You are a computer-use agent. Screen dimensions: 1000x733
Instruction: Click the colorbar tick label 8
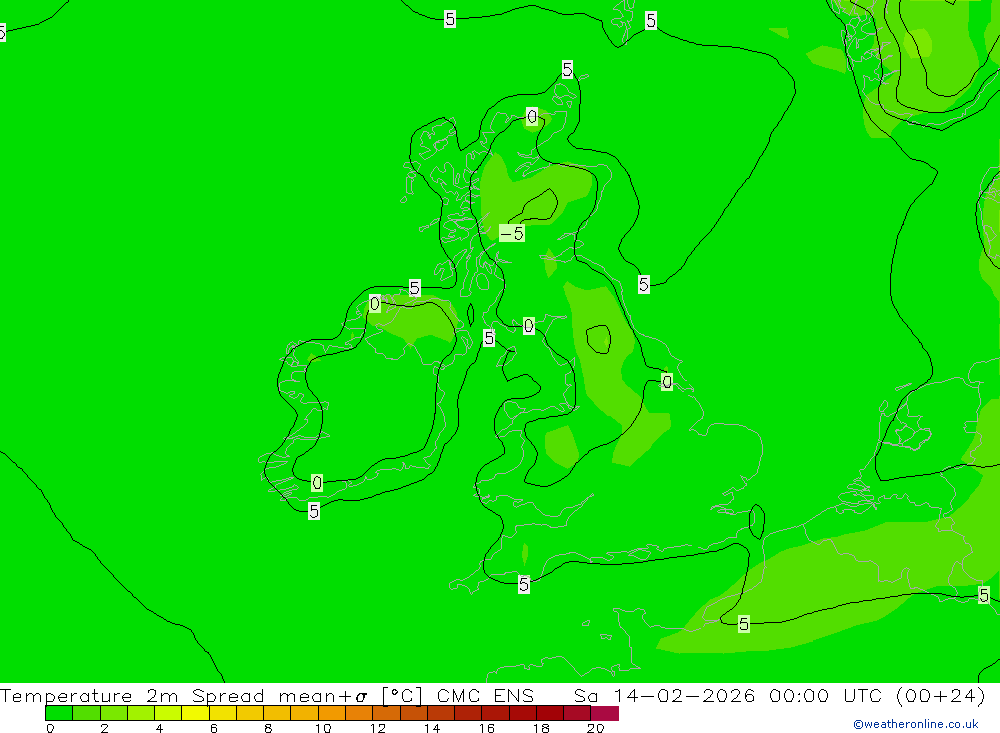(268, 728)
